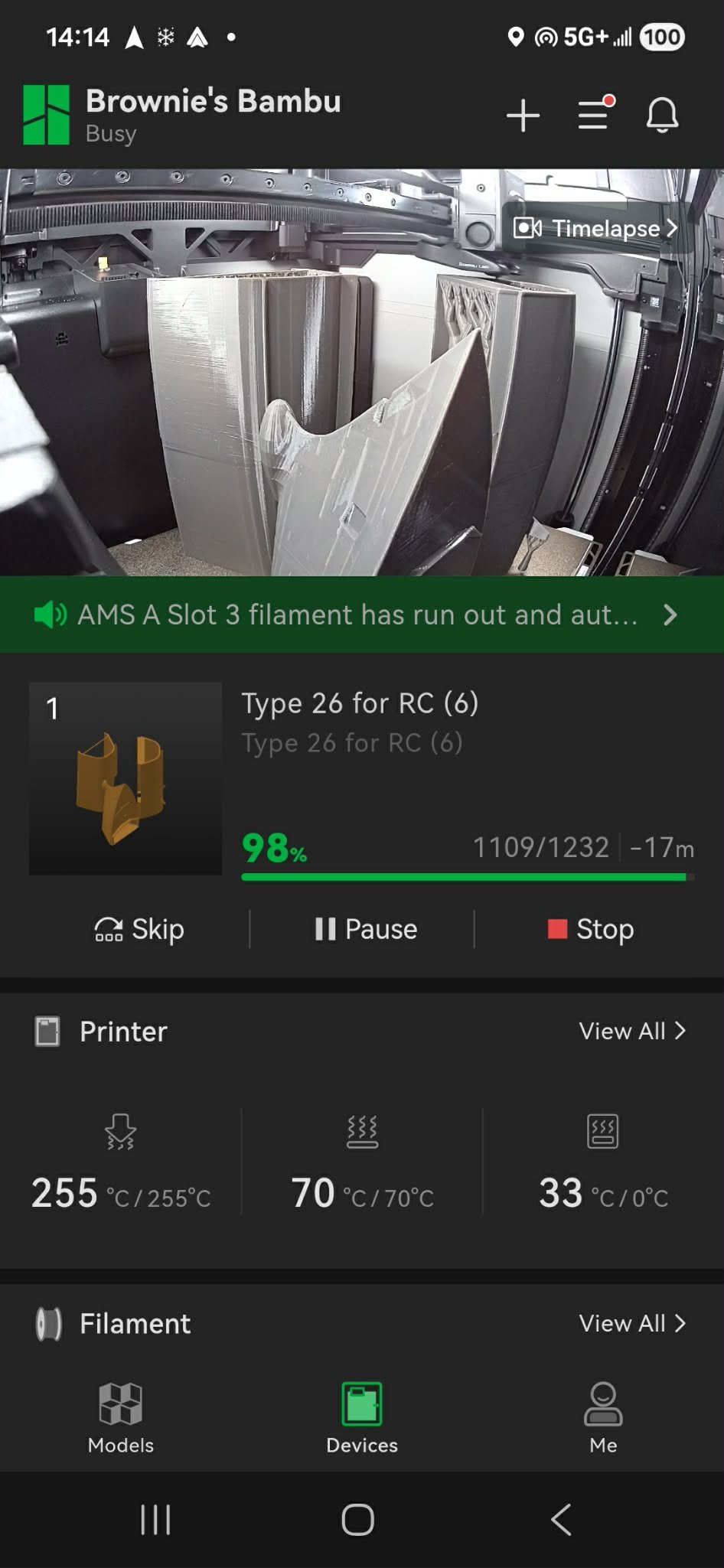Screen dimensions: 724x1568
Task: Switch to the Models tab
Action: coord(121,1418)
